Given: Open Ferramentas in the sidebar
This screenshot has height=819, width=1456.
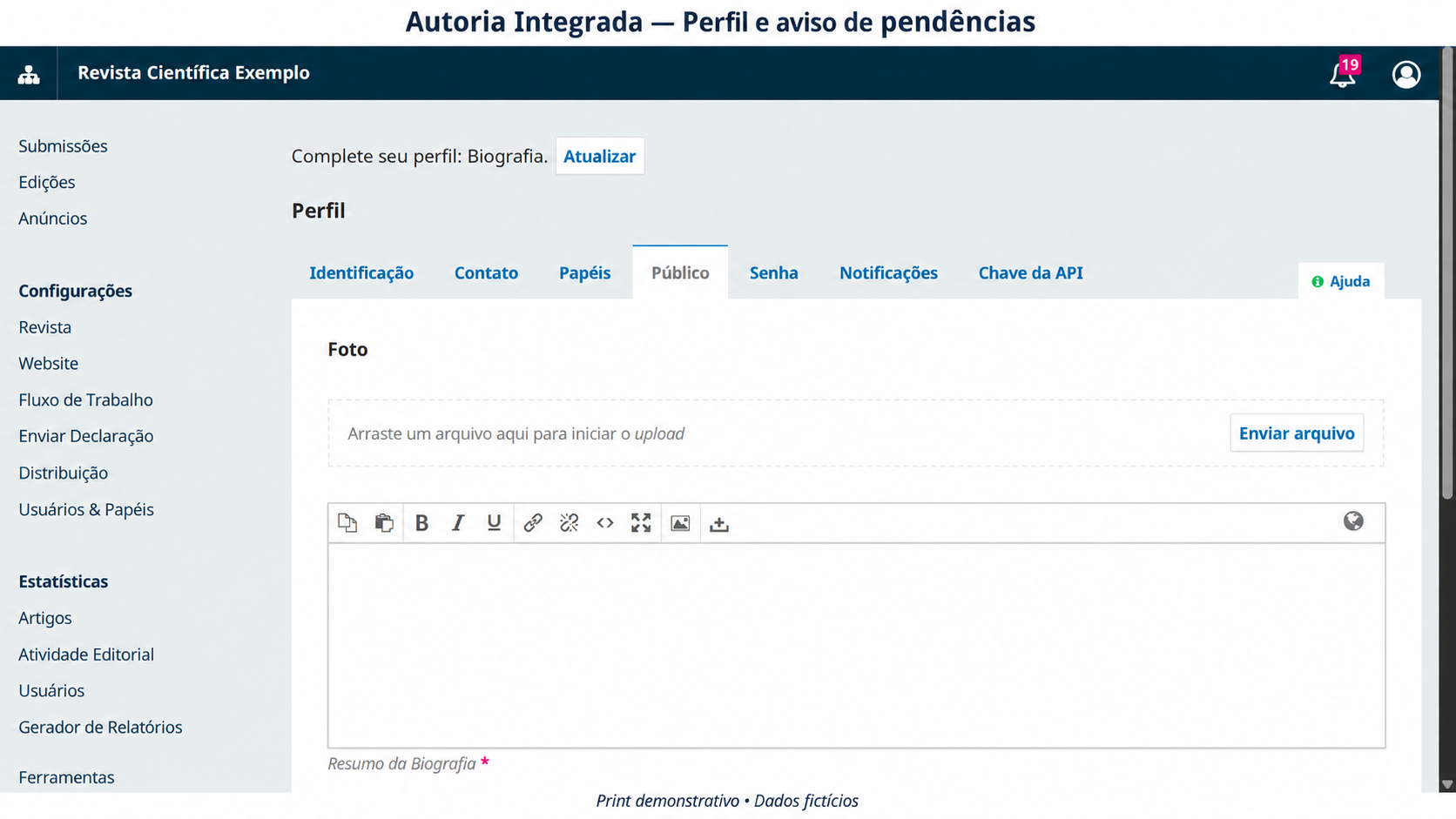Looking at the screenshot, I should pyautogui.click(x=66, y=777).
